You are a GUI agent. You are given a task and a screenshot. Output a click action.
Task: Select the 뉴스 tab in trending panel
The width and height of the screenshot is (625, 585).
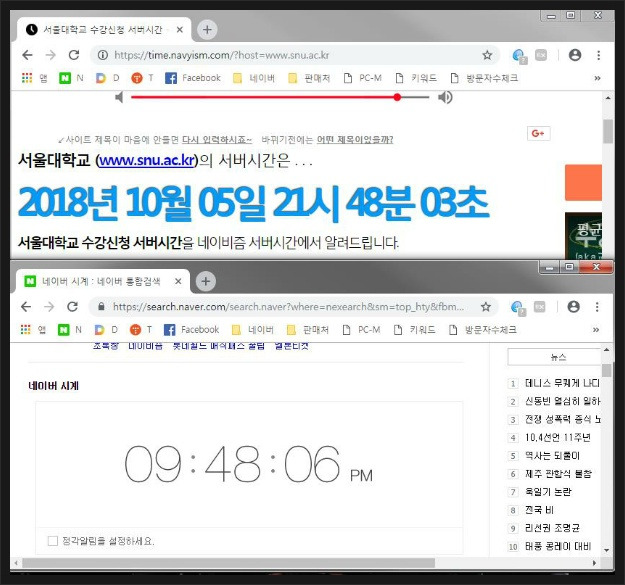(558, 357)
